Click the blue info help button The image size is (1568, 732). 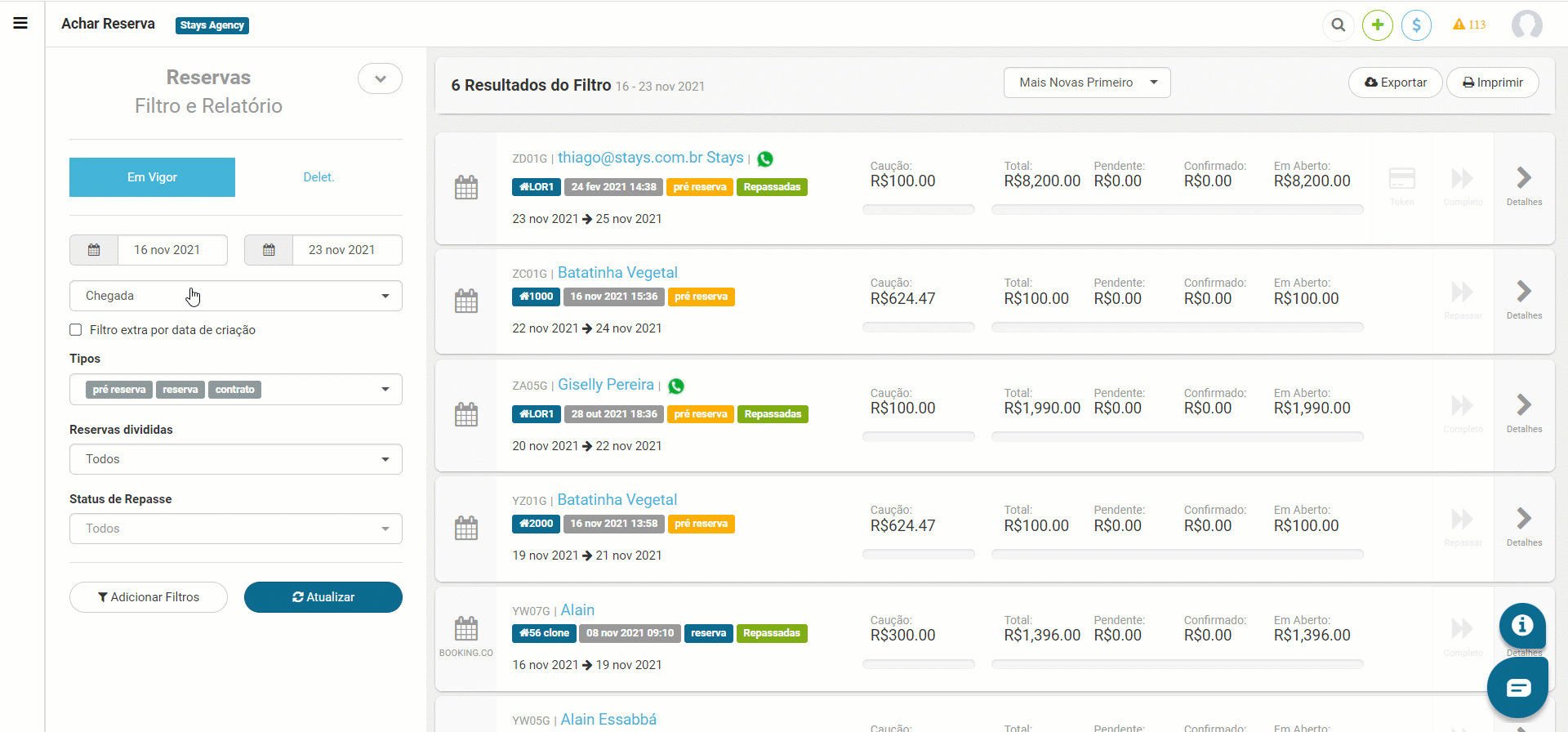pos(1521,625)
